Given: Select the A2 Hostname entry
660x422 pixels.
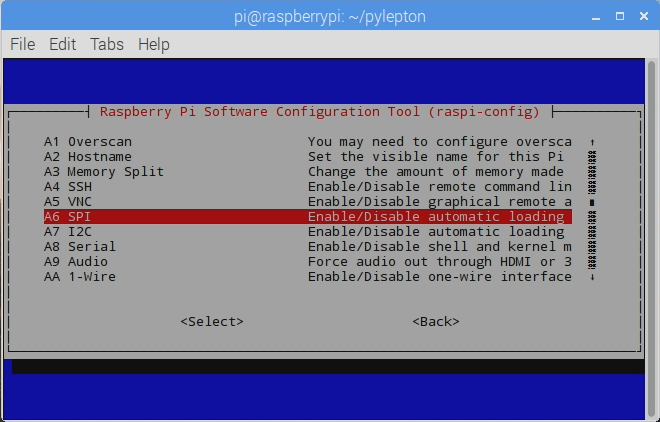Looking at the screenshot, I should [x=308, y=157].
